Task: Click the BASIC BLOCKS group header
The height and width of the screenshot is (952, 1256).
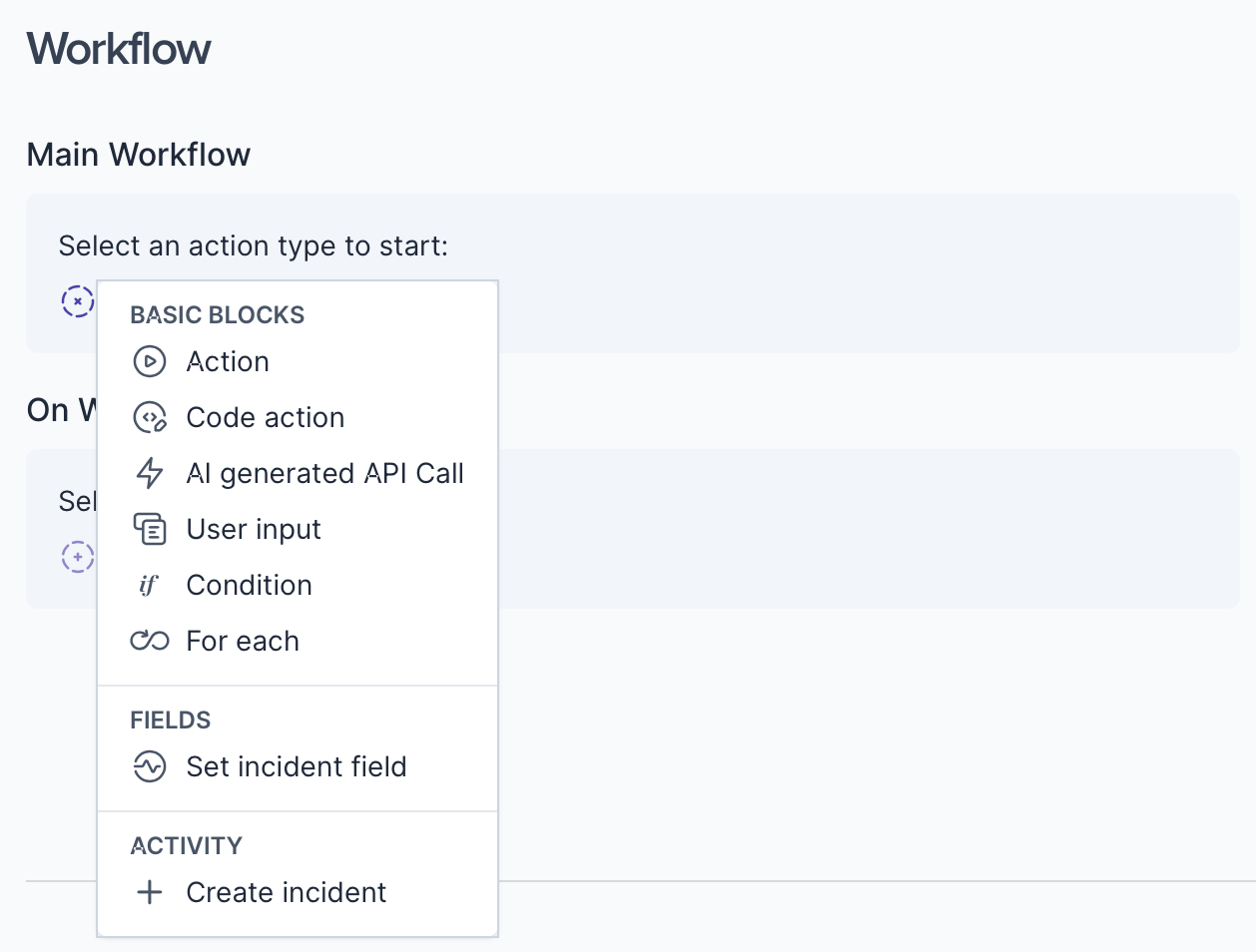Action: point(218,315)
